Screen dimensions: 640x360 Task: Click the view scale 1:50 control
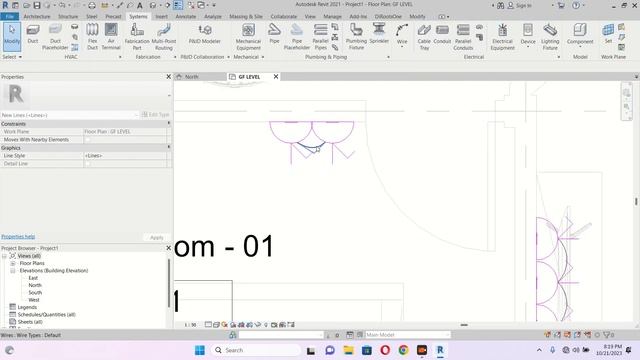190,325
